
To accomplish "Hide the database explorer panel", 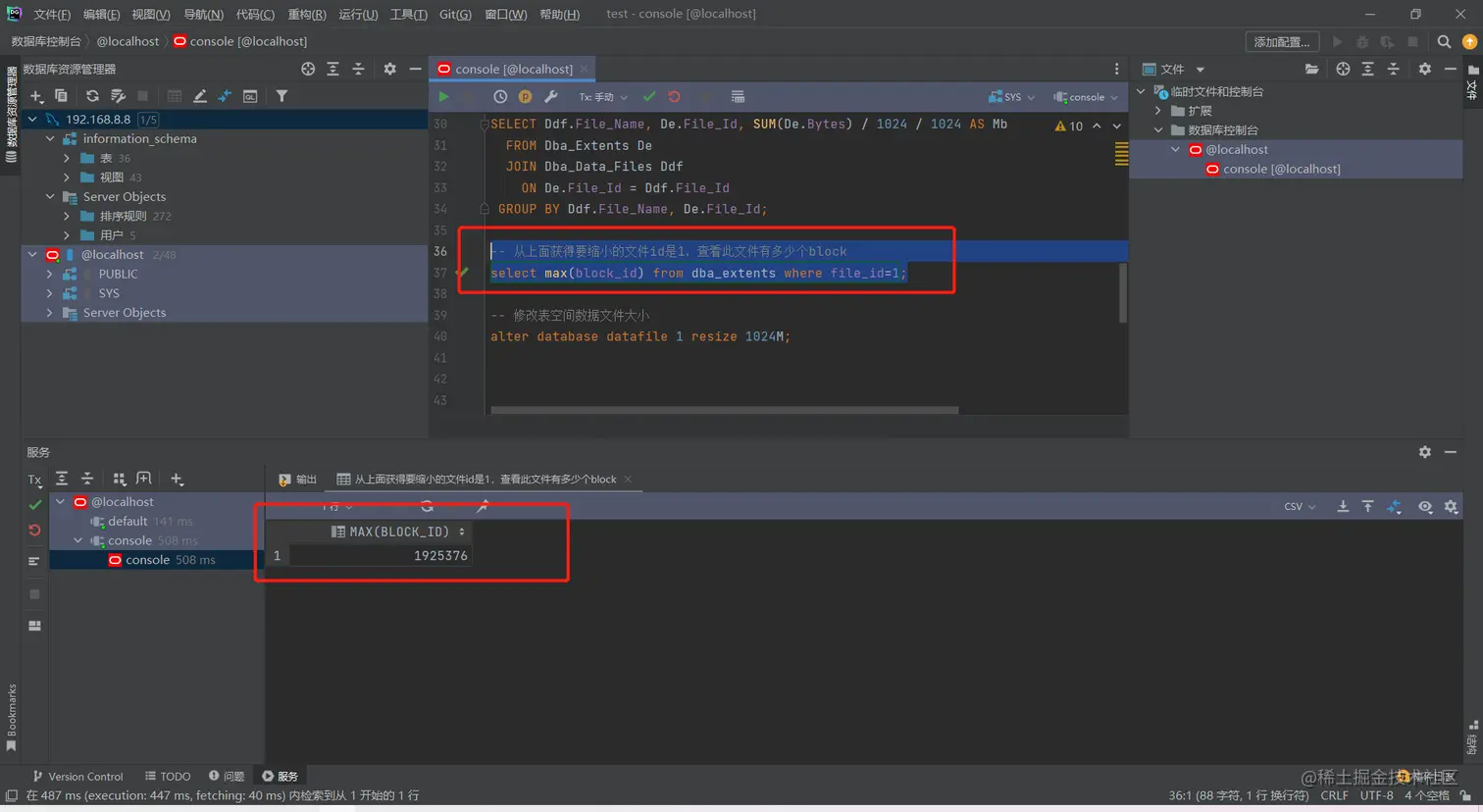I will [x=415, y=69].
